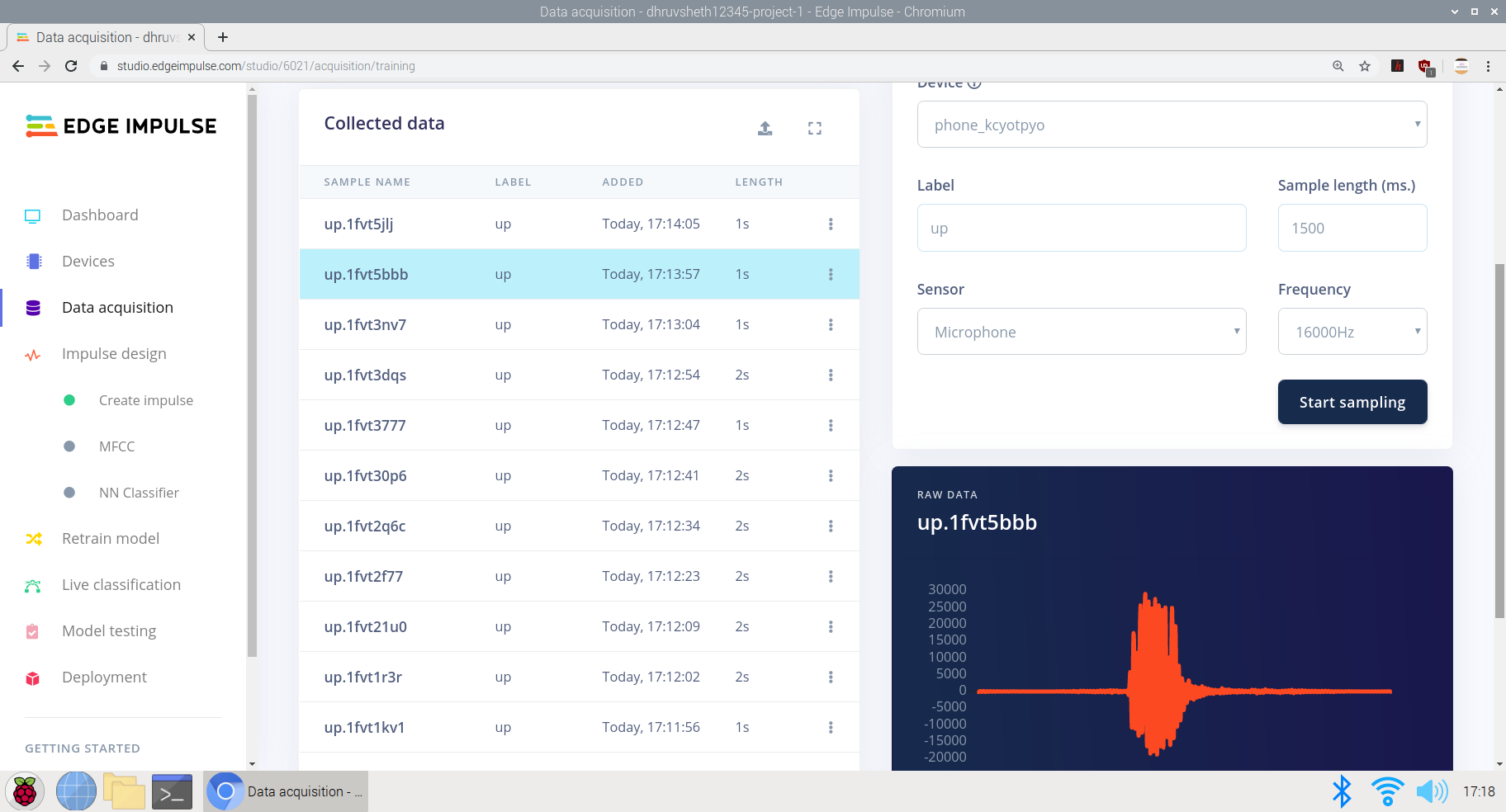Click the fullscreen expand icon in Collected data

(814, 128)
